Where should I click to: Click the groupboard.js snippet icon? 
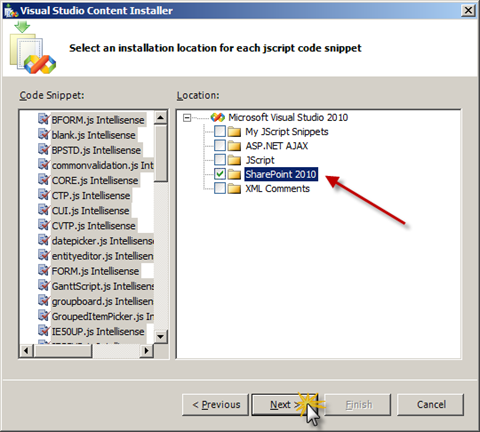pos(43,300)
